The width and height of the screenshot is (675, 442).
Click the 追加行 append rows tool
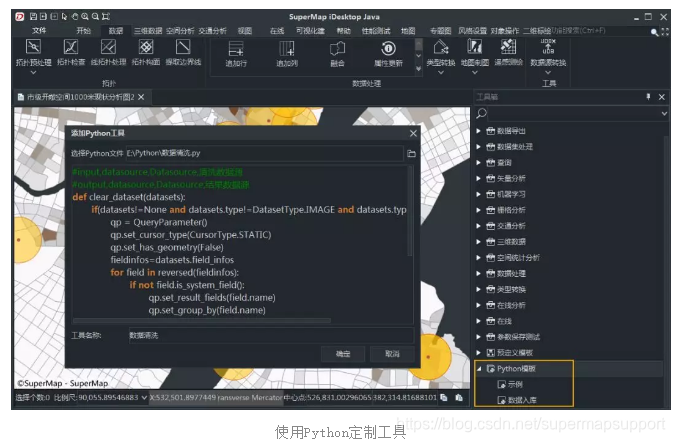point(236,54)
